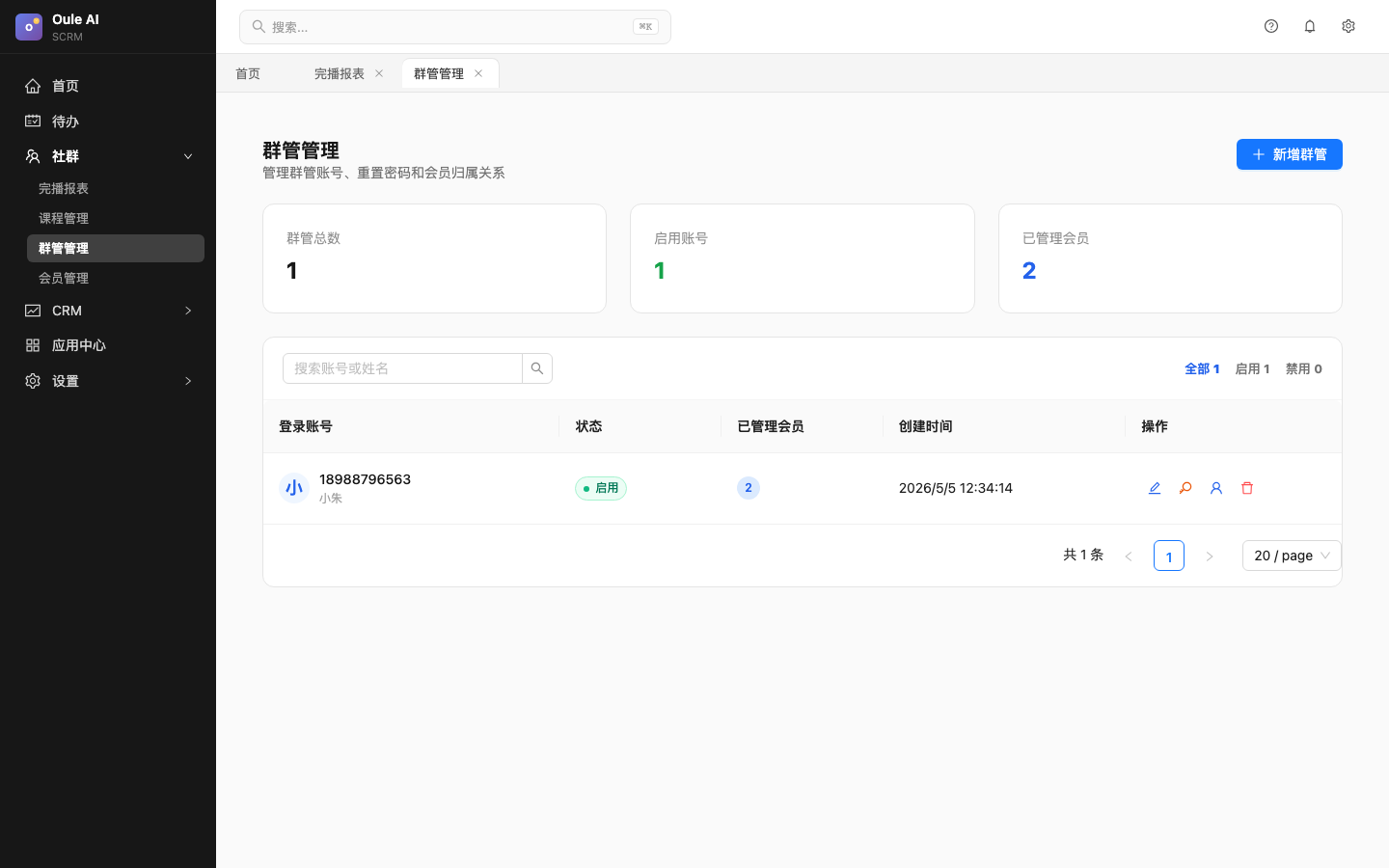Click the previous page arrow
Viewport: 1389px width, 868px height.
tap(1129, 556)
